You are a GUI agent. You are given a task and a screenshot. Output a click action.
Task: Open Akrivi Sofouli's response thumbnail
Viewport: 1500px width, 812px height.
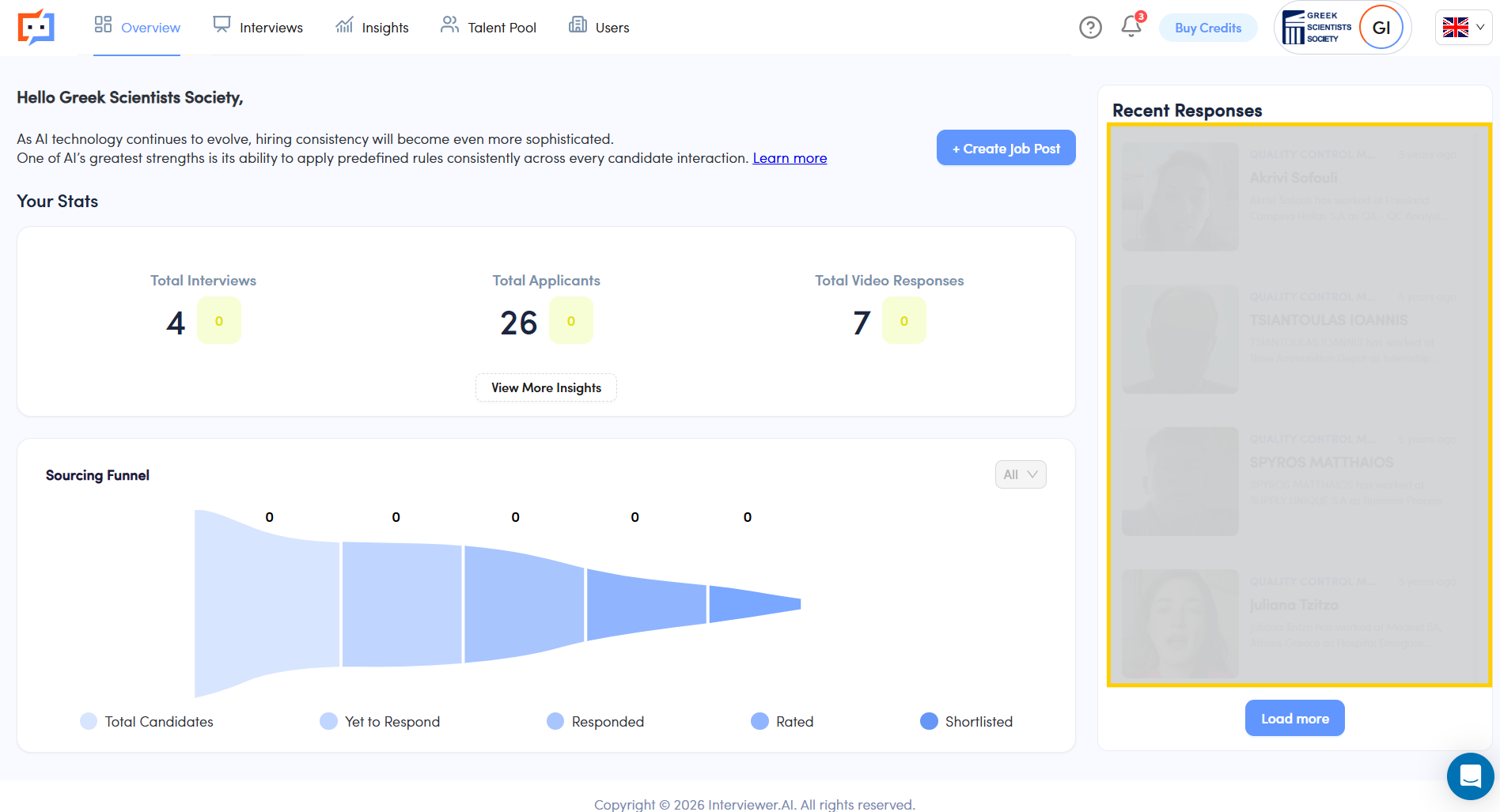1180,197
